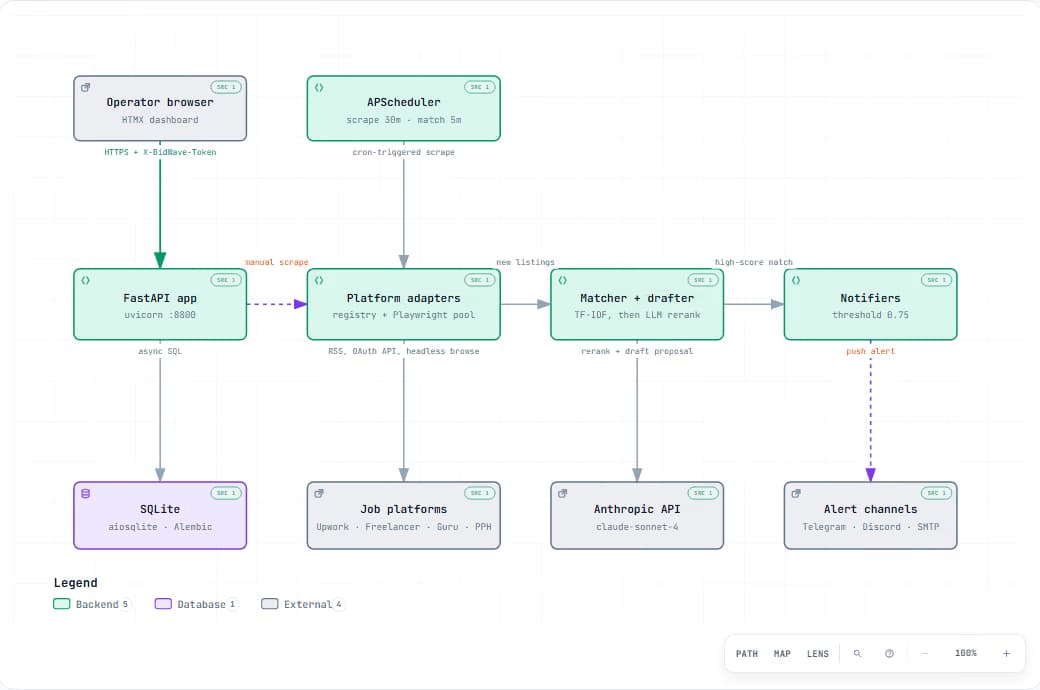This screenshot has height=690, width=1040.
Task: Click 'HTTPS + X-BidWave-Token' edge label
Action: pos(160,152)
